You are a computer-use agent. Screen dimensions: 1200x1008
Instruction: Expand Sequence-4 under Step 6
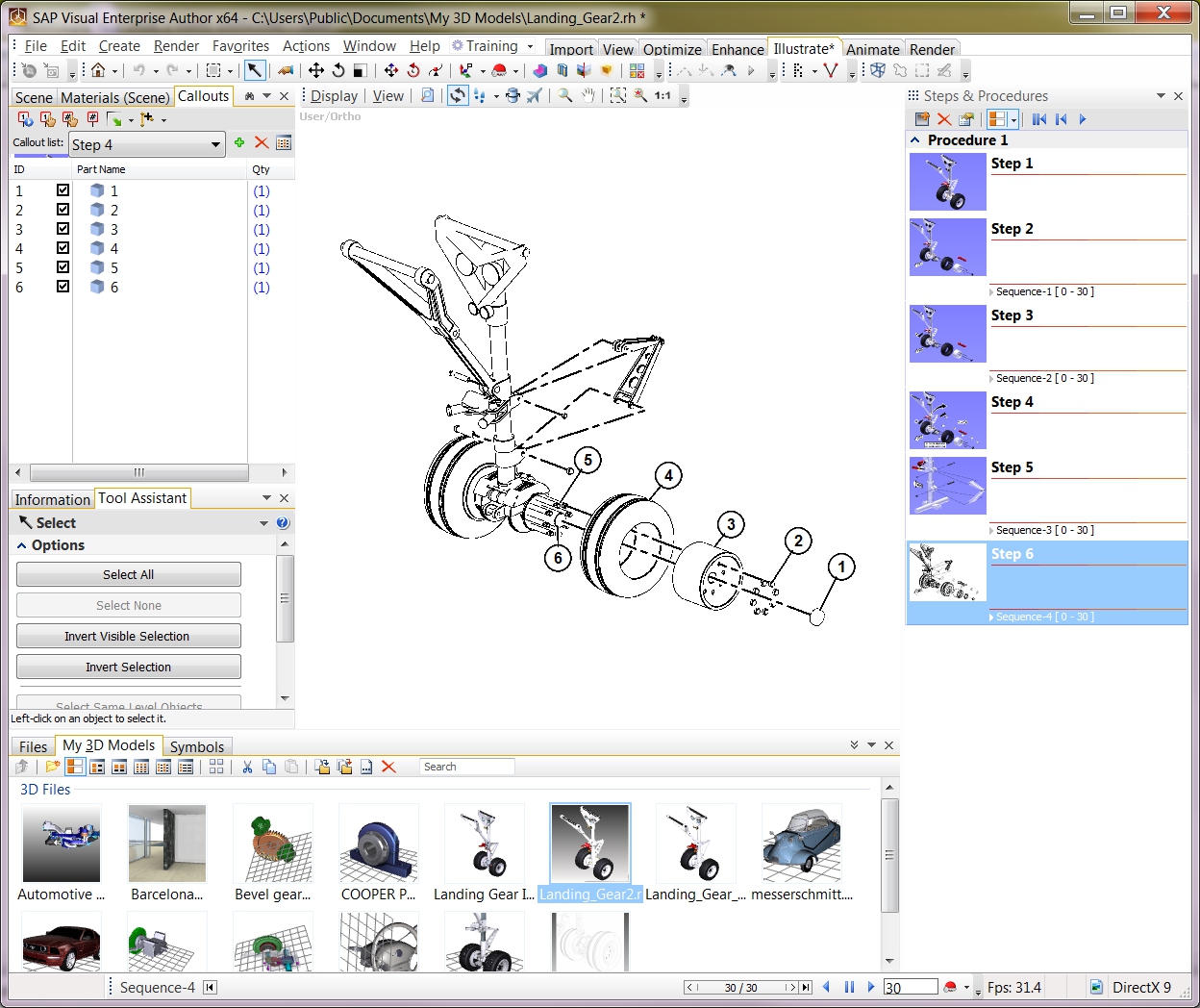point(992,617)
